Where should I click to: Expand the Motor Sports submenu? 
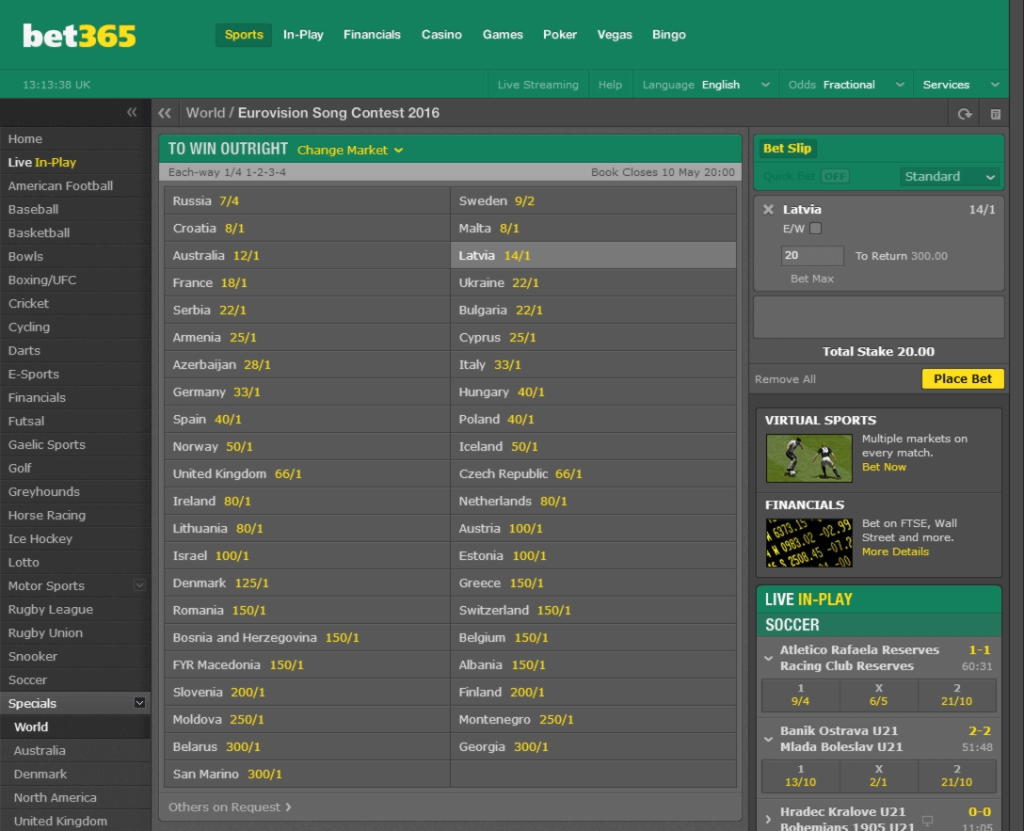click(x=139, y=585)
